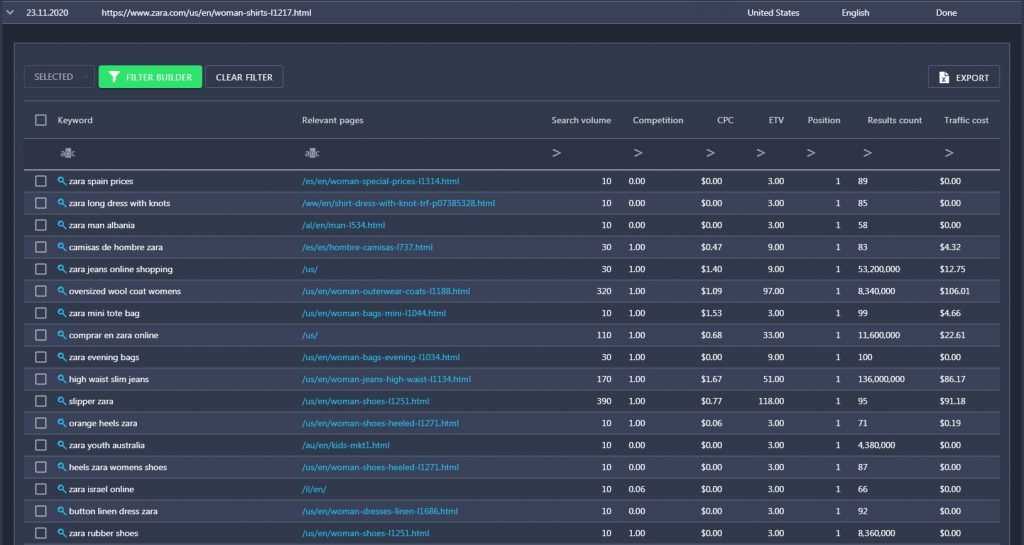Screen dimensions: 1024x545
Task: Click search icon beside 'comprar en zara online'
Action: tap(61, 335)
